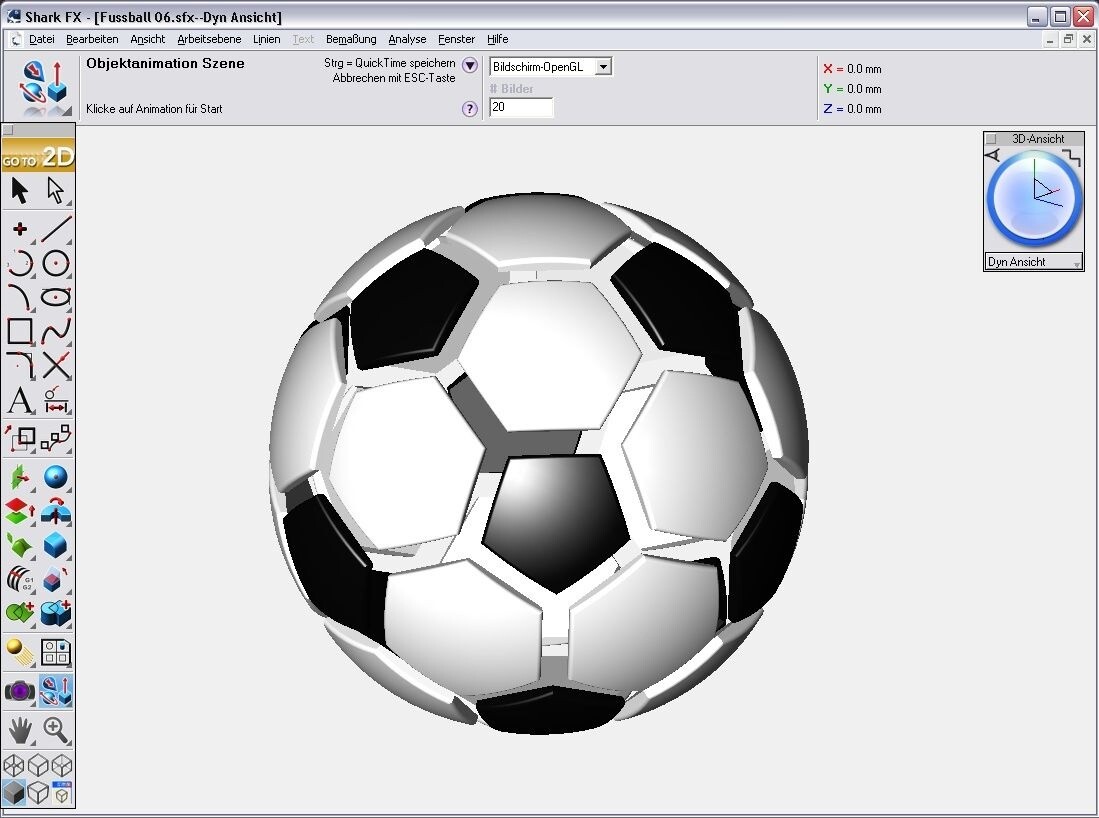Open the Bildschirm-OpenGL dropdown
Image resolution: width=1099 pixels, height=818 pixels.
click(603, 67)
